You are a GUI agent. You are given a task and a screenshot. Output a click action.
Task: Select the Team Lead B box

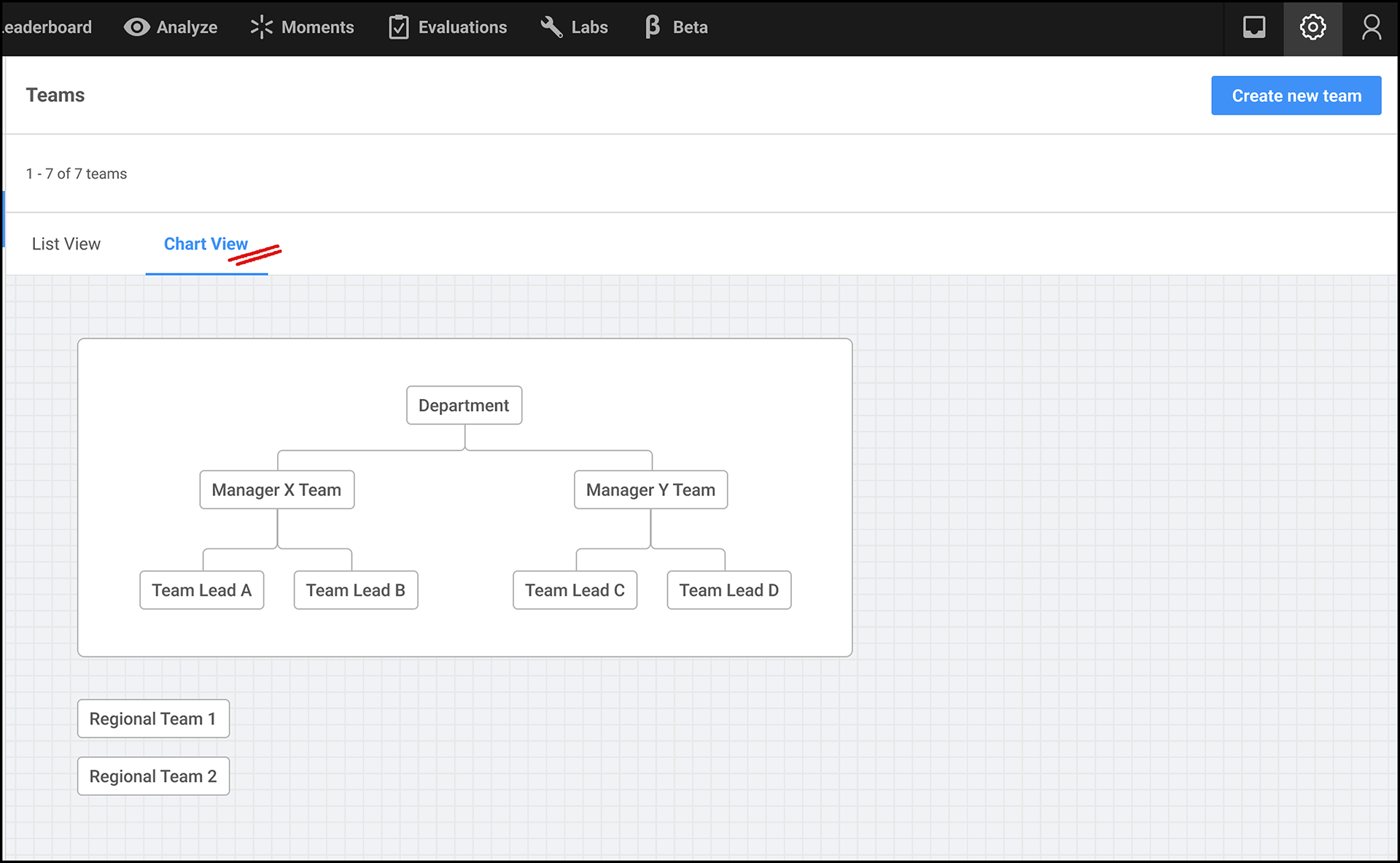pyautogui.click(x=355, y=590)
